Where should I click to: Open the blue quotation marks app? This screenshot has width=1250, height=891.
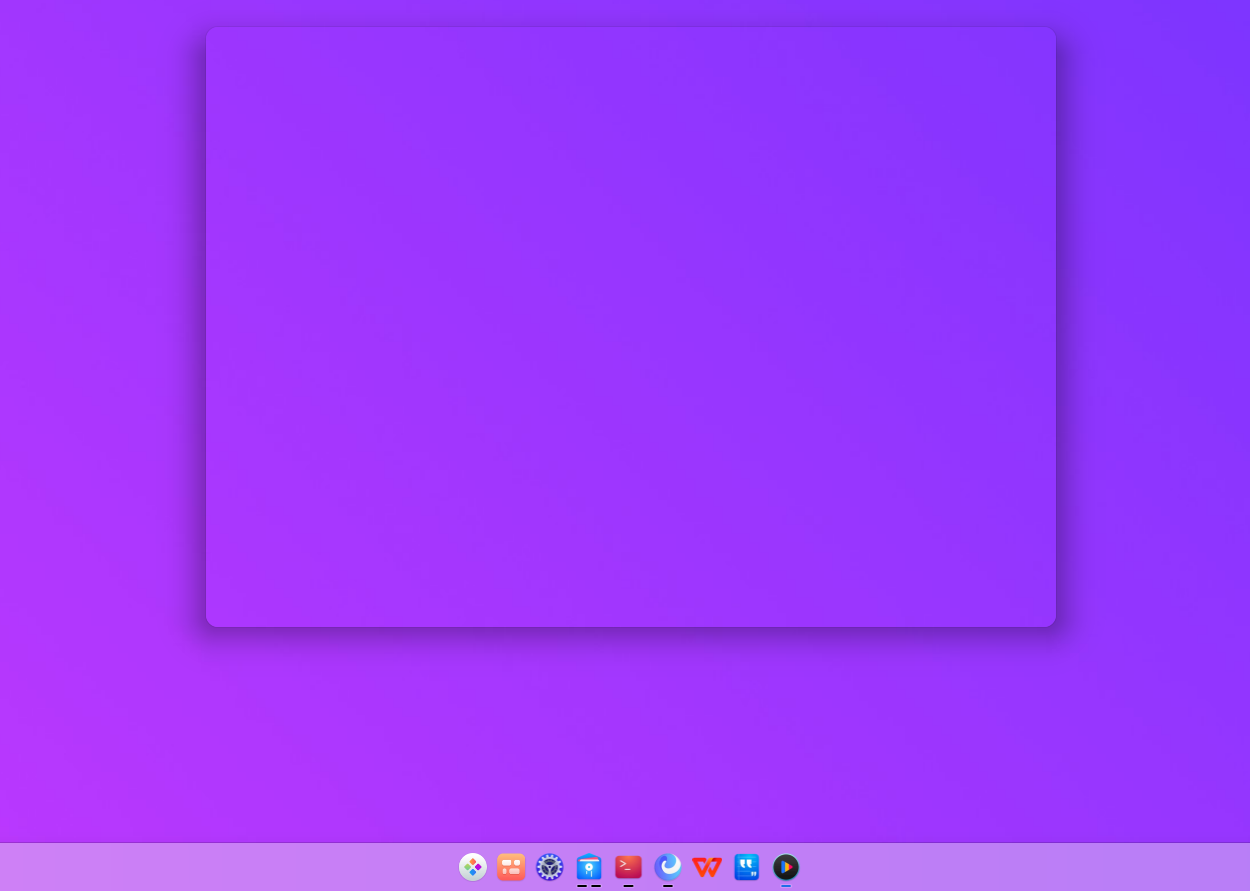coord(746,867)
